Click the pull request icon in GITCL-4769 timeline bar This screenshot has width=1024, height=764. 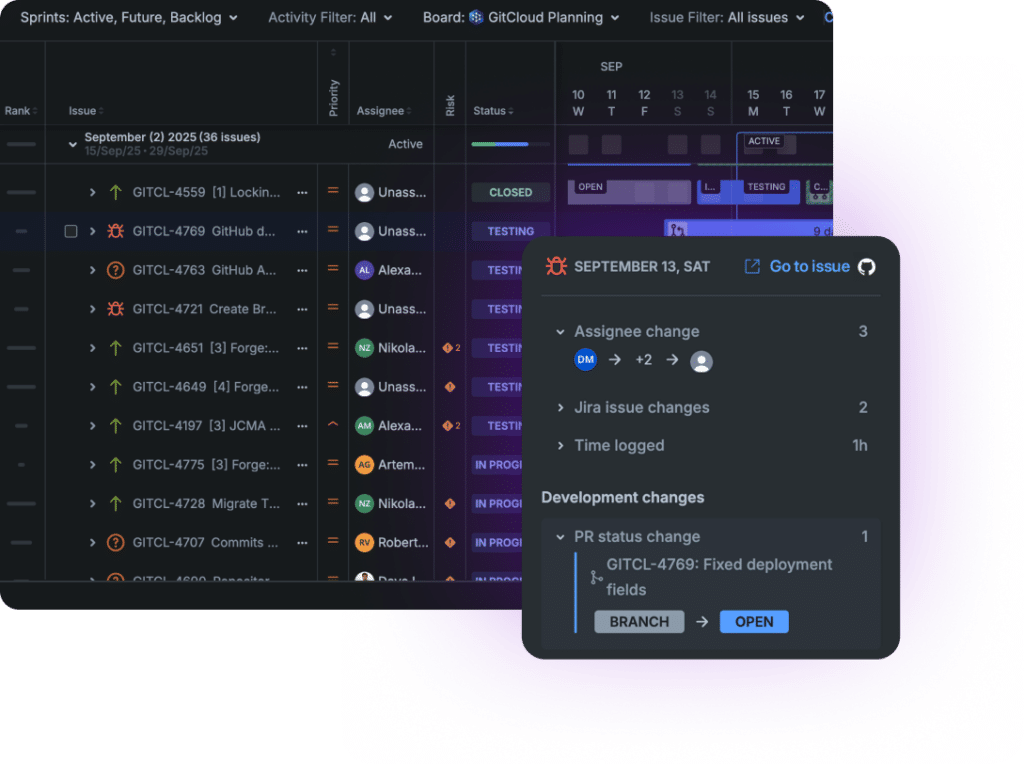click(677, 230)
